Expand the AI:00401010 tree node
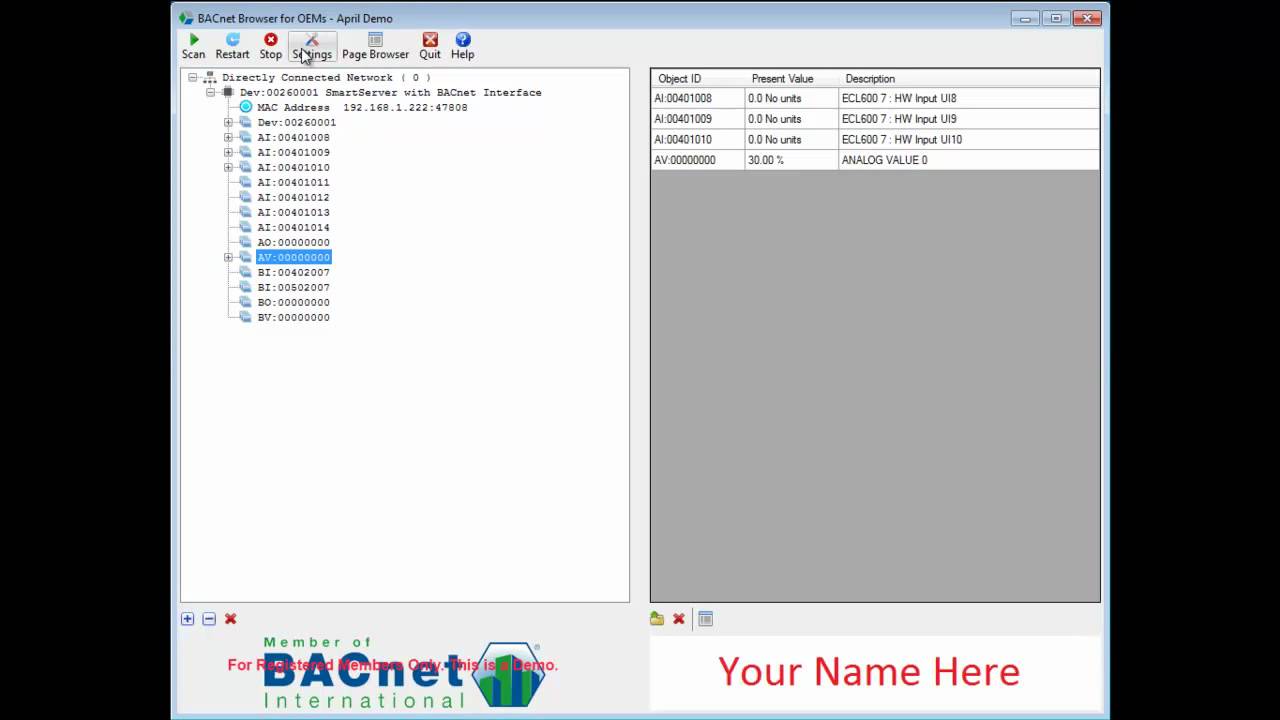Image resolution: width=1280 pixels, height=720 pixels. click(228, 167)
